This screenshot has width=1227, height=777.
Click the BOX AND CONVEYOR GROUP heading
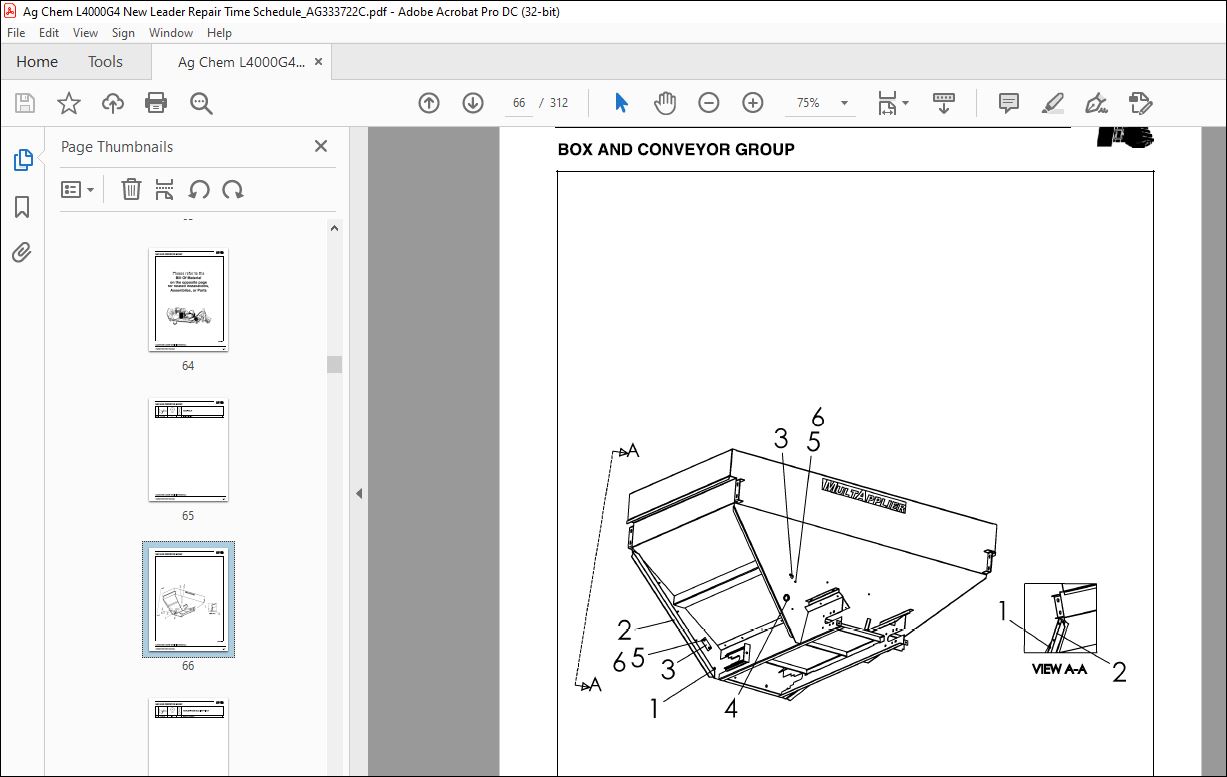(x=676, y=150)
